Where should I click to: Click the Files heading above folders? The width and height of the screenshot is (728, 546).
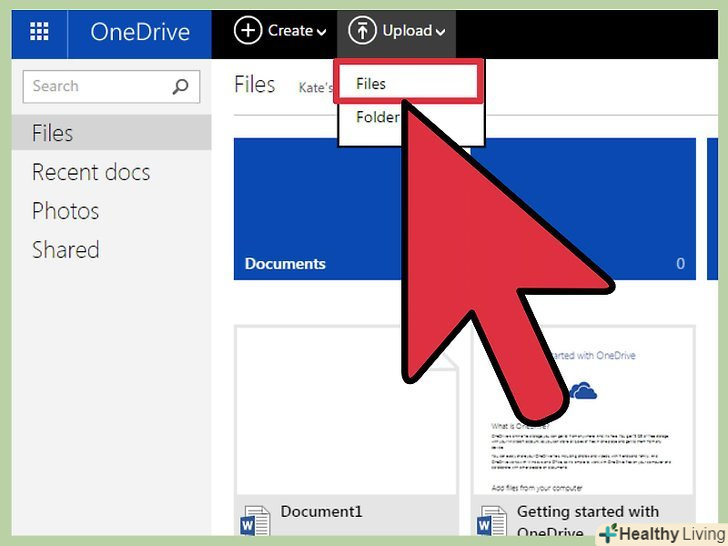pos(254,84)
